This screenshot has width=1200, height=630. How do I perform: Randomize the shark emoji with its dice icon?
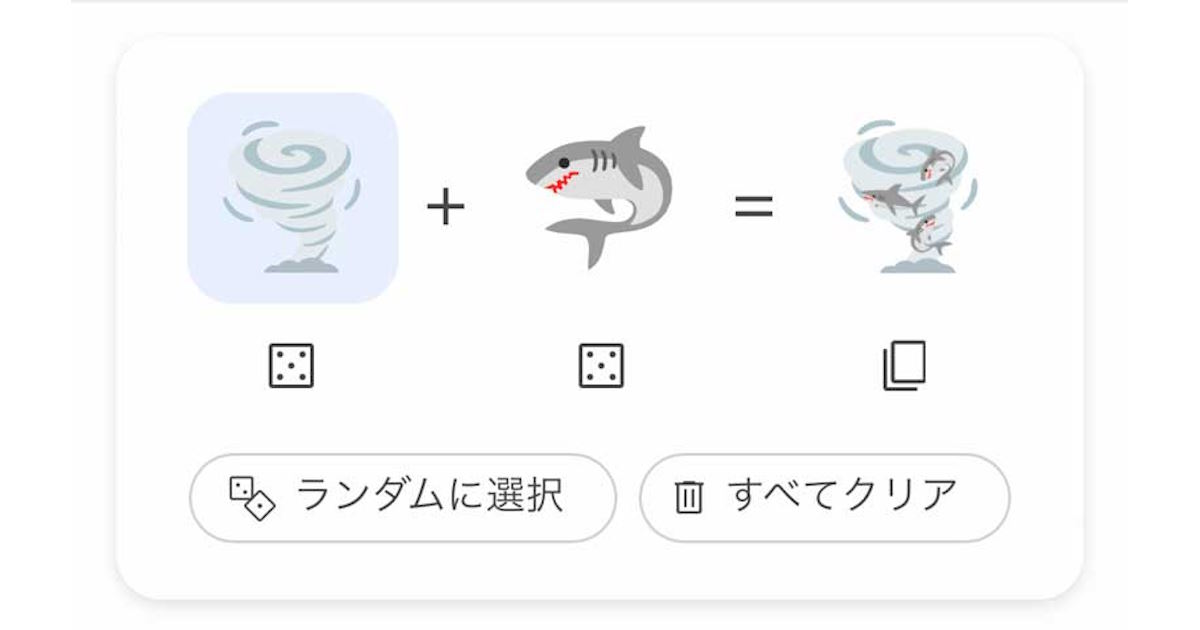click(601, 366)
